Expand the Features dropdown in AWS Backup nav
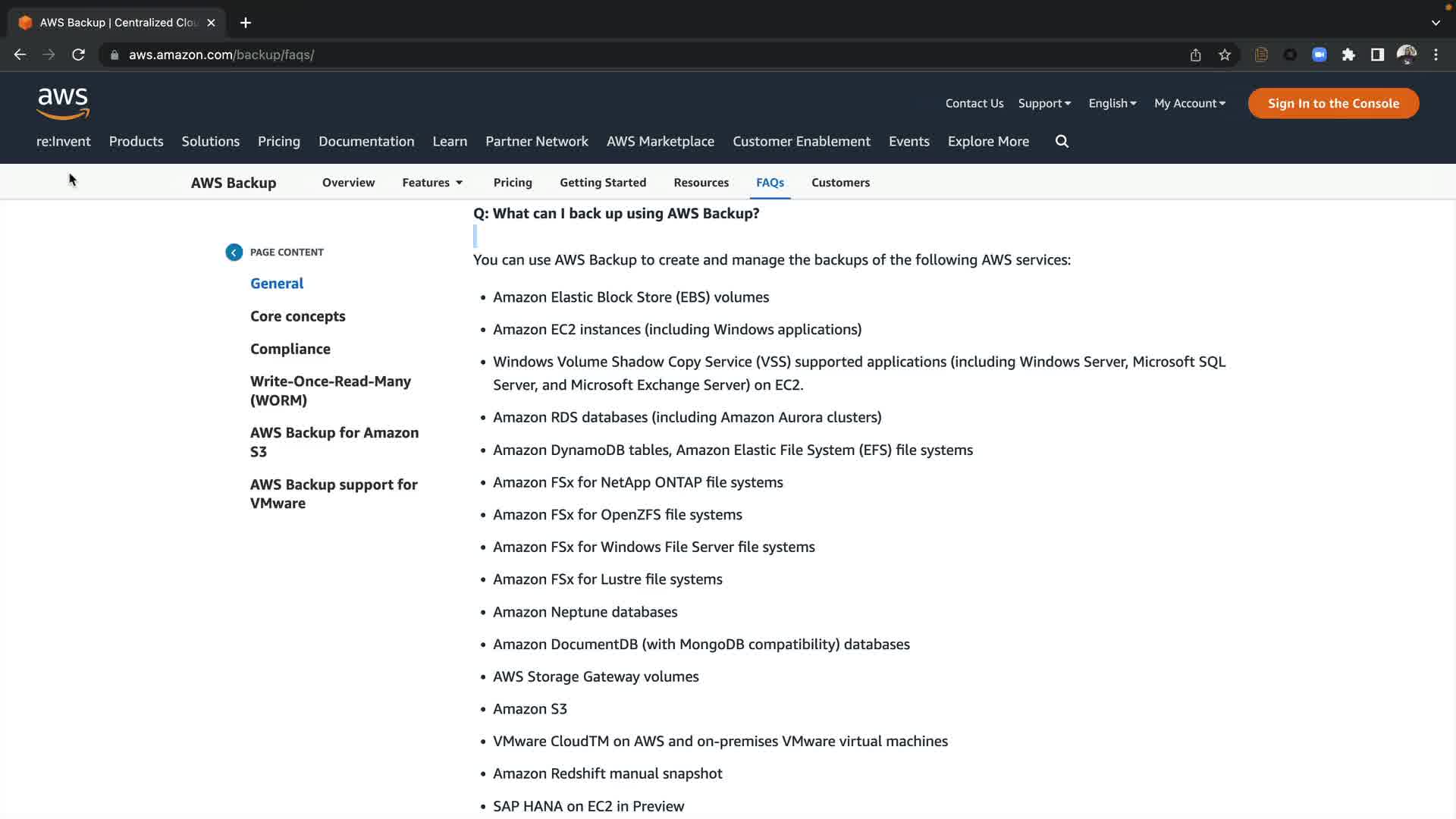 [432, 182]
